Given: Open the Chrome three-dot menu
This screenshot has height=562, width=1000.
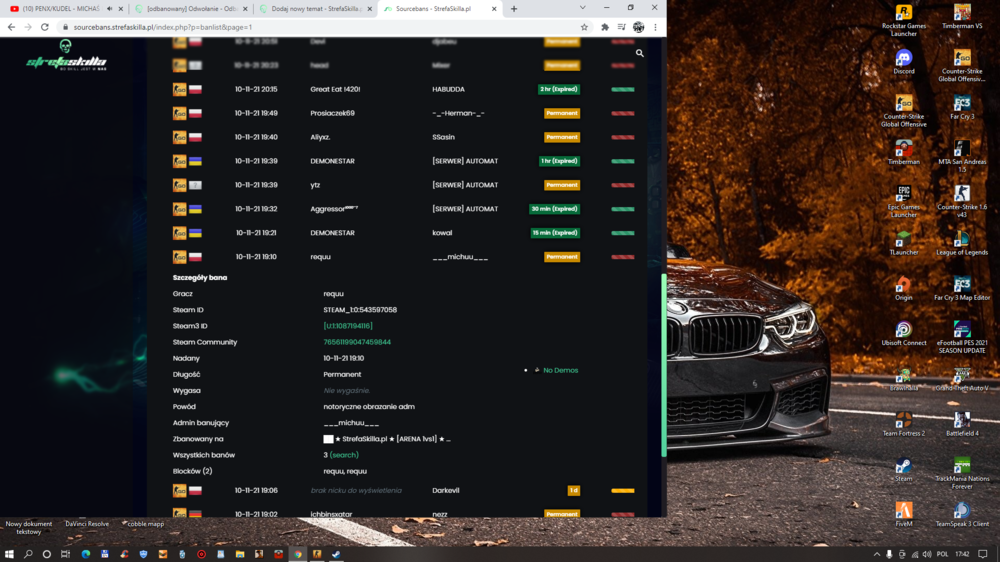Looking at the screenshot, I should click(655, 27).
